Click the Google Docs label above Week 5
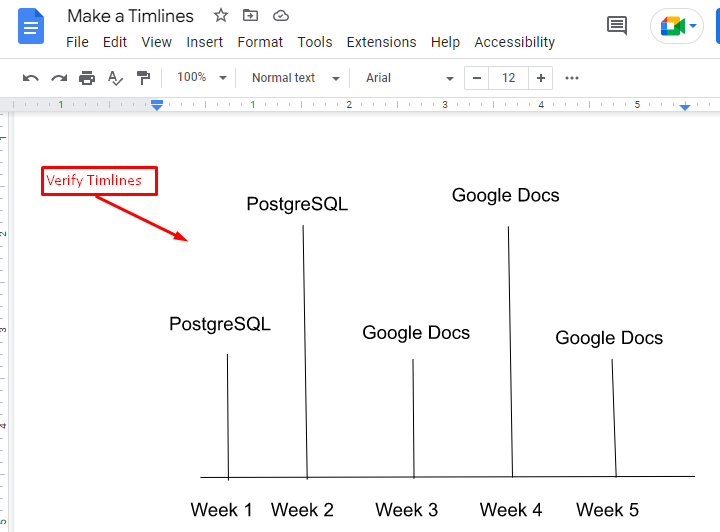Viewport: 720px width, 532px height. (609, 338)
